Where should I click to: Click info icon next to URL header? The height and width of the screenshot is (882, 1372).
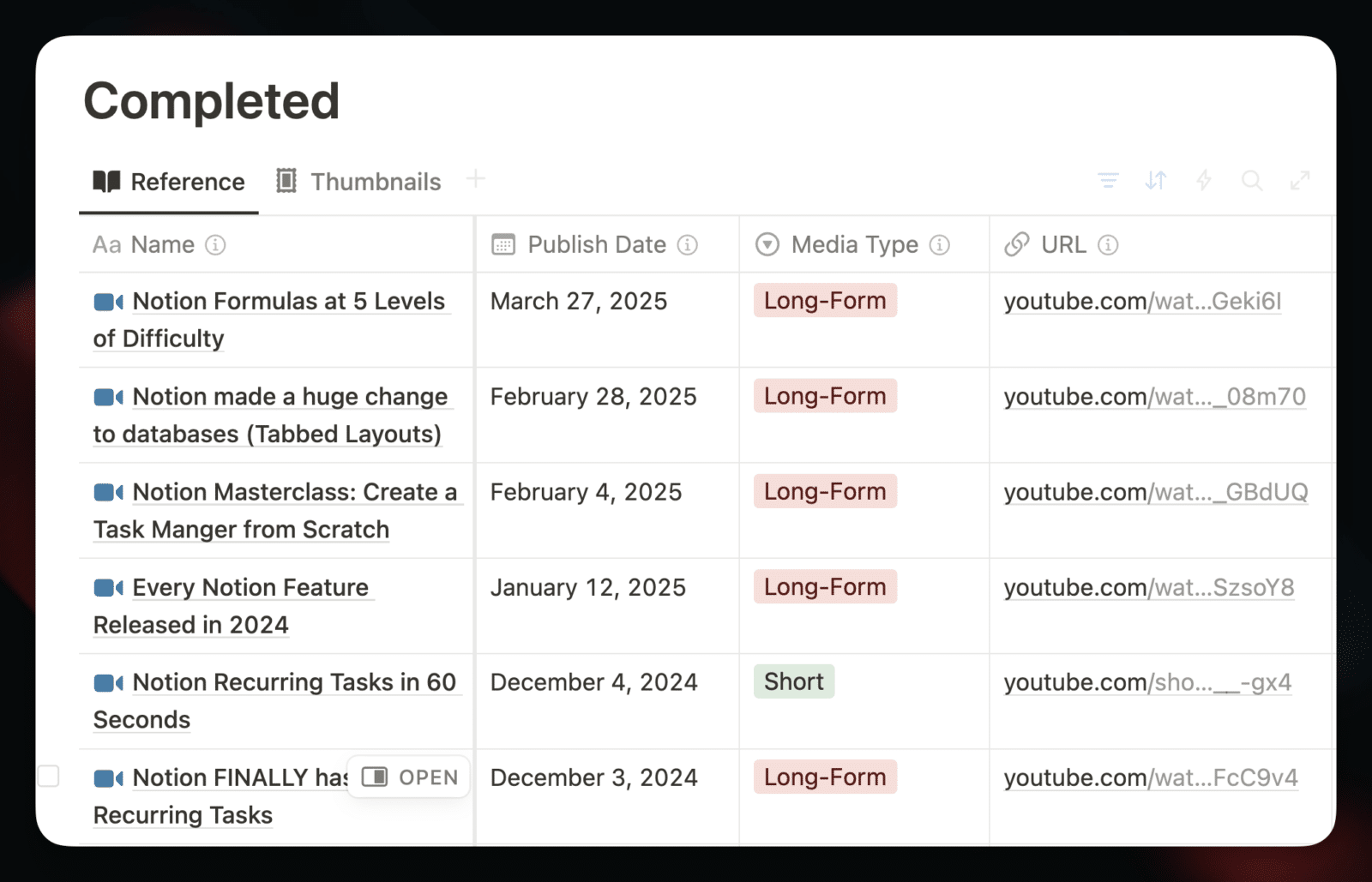point(1108,245)
